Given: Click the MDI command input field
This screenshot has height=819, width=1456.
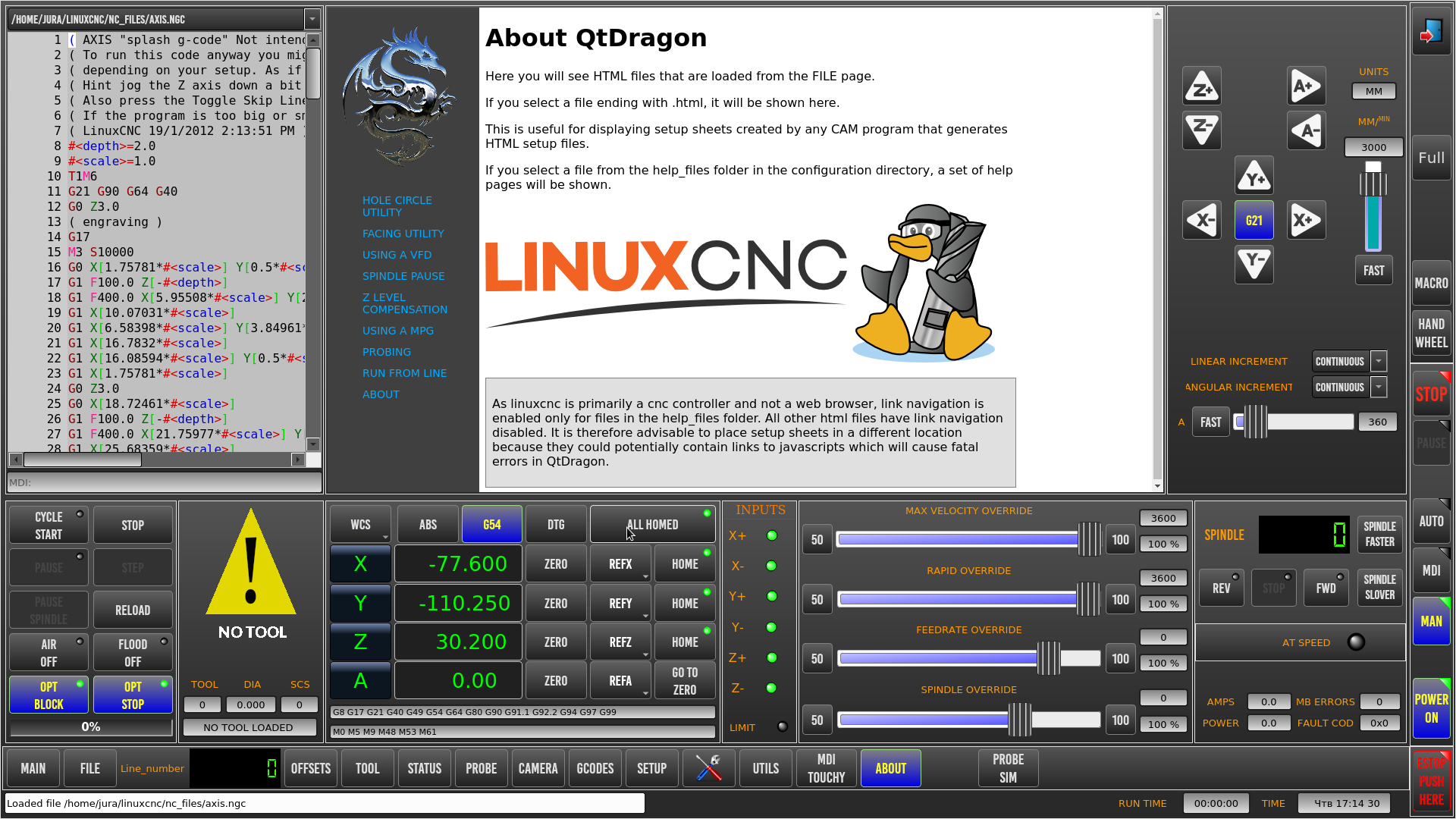Looking at the screenshot, I should pos(165,482).
